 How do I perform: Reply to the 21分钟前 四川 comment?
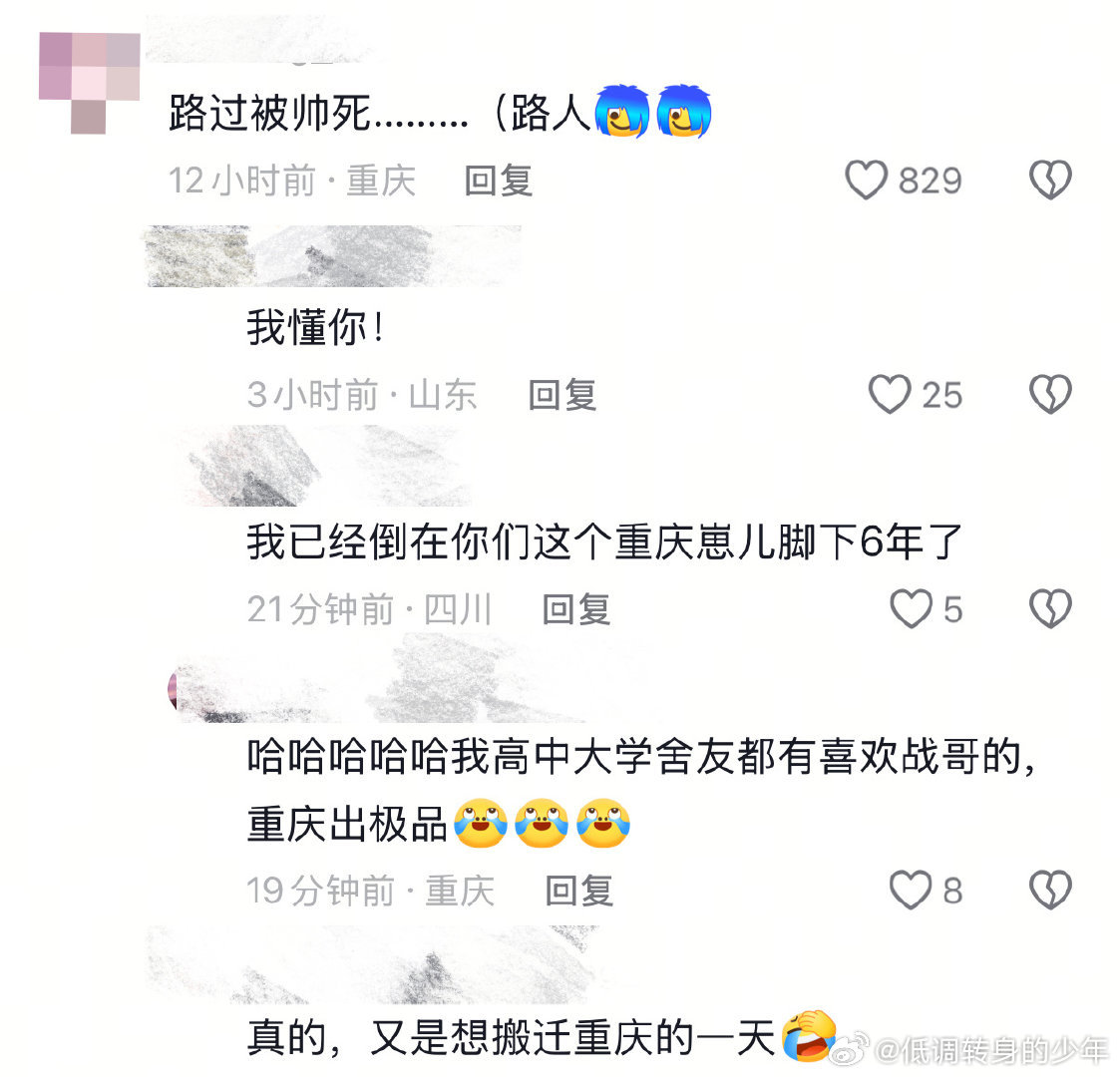(575, 609)
